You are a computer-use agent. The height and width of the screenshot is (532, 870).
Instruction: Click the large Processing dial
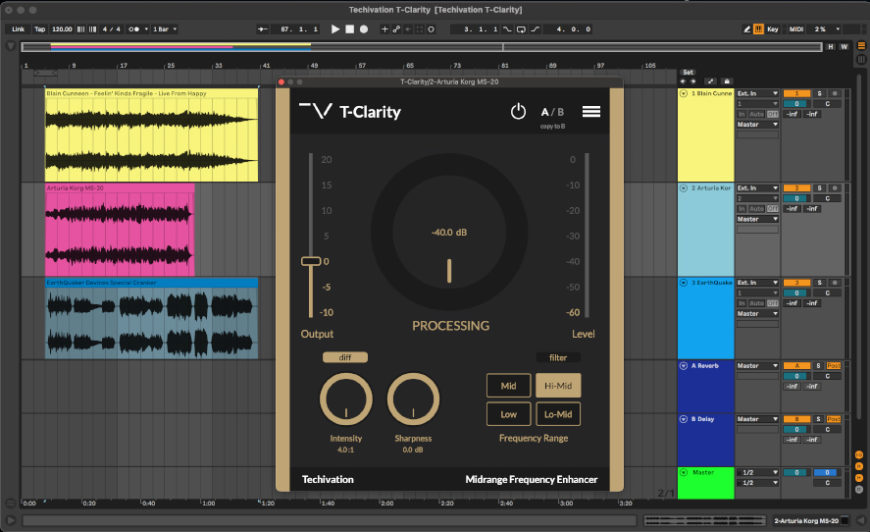449,231
